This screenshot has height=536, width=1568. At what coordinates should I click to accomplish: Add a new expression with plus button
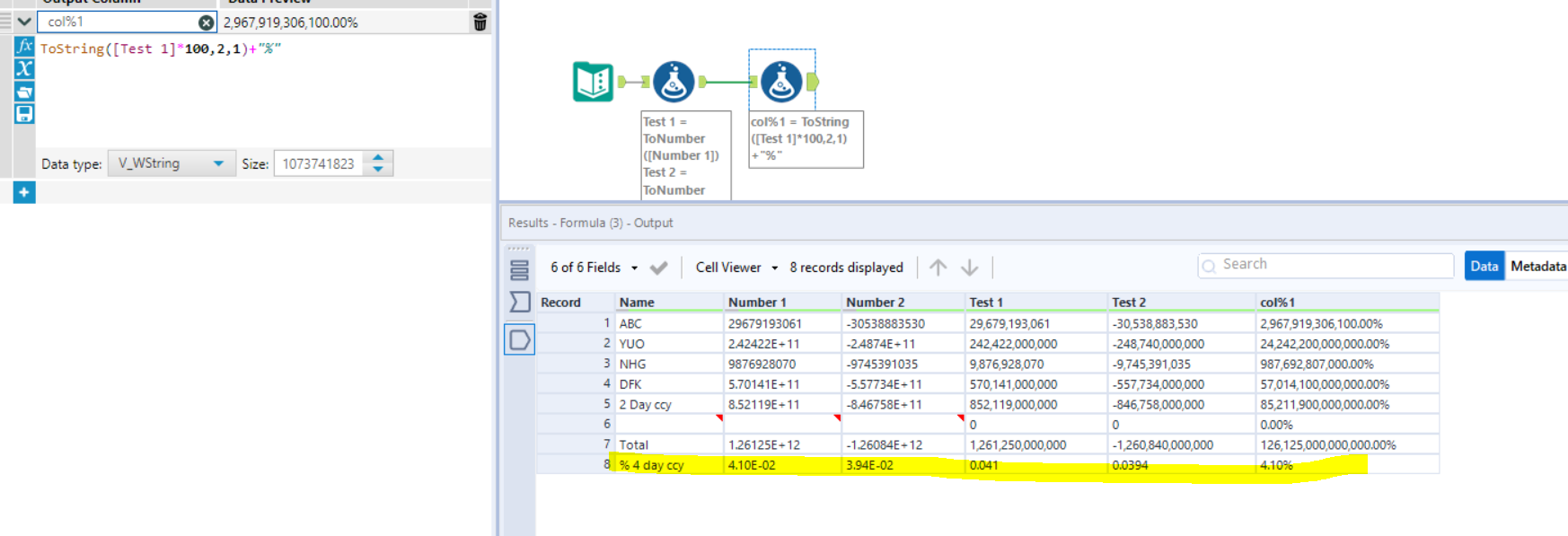tap(24, 192)
